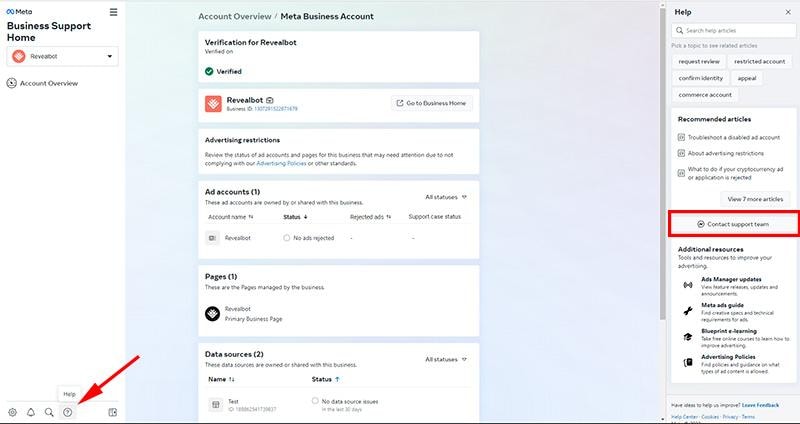Click Go to Business Home button
This screenshot has height=424, width=800.
pyautogui.click(x=432, y=103)
